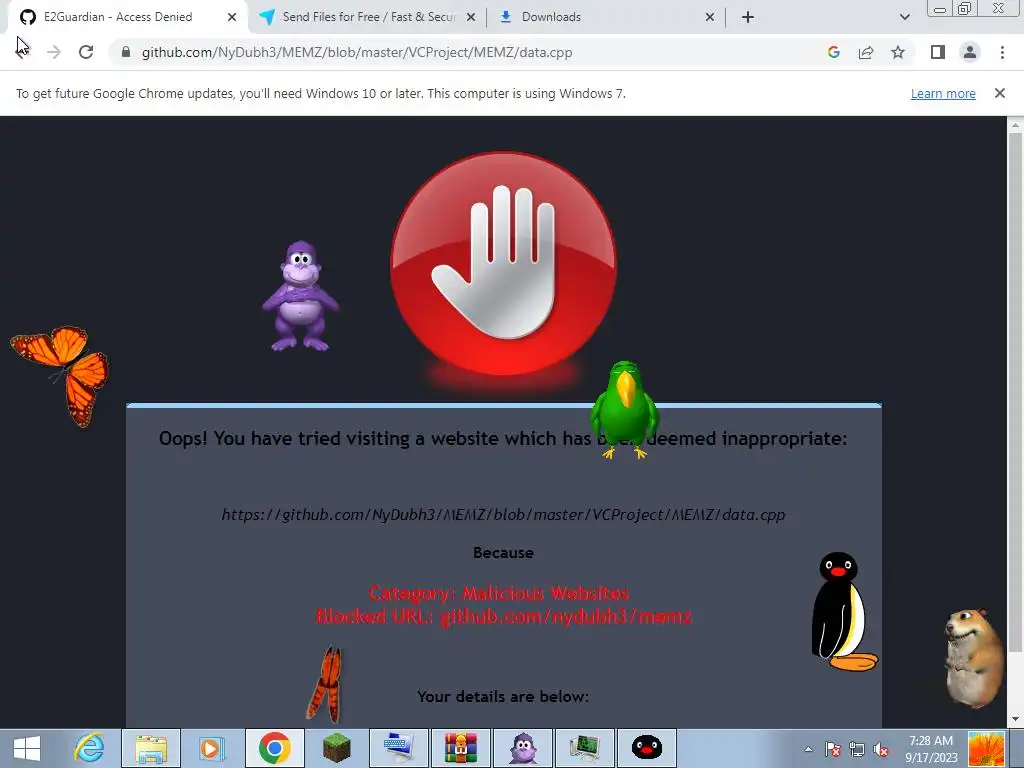Screen dimensions: 1024x768
Task: Click the Pingu penguin character
Action: pyautogui.click(x=842, y=611)
